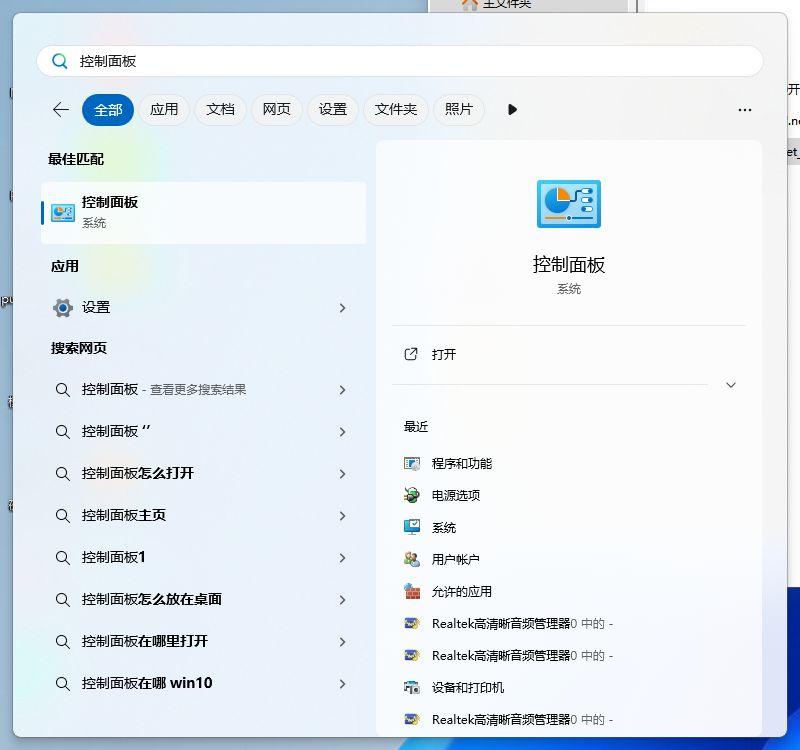Switch to the 文件夹 filter tab
Image resolution: width=800 pixels, height=750 pixels.
396,110
